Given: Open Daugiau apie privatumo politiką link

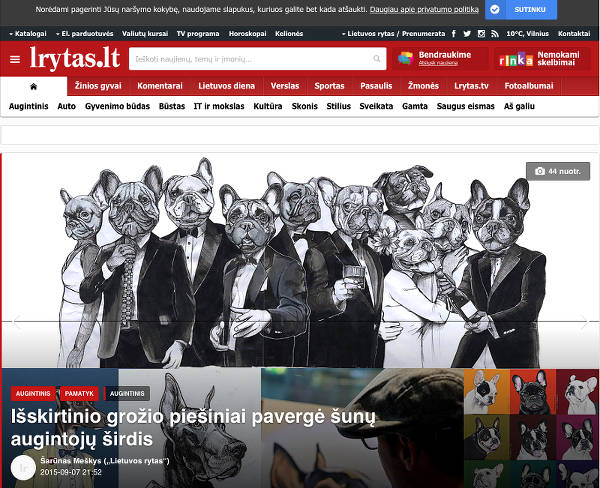Looking at the screenshot, I should [x=424, y=10].
